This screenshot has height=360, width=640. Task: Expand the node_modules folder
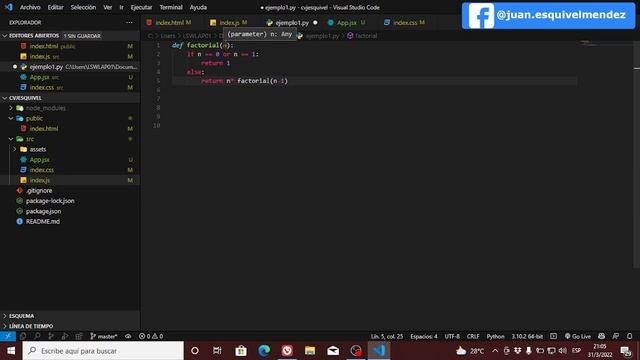pos(70,108)
